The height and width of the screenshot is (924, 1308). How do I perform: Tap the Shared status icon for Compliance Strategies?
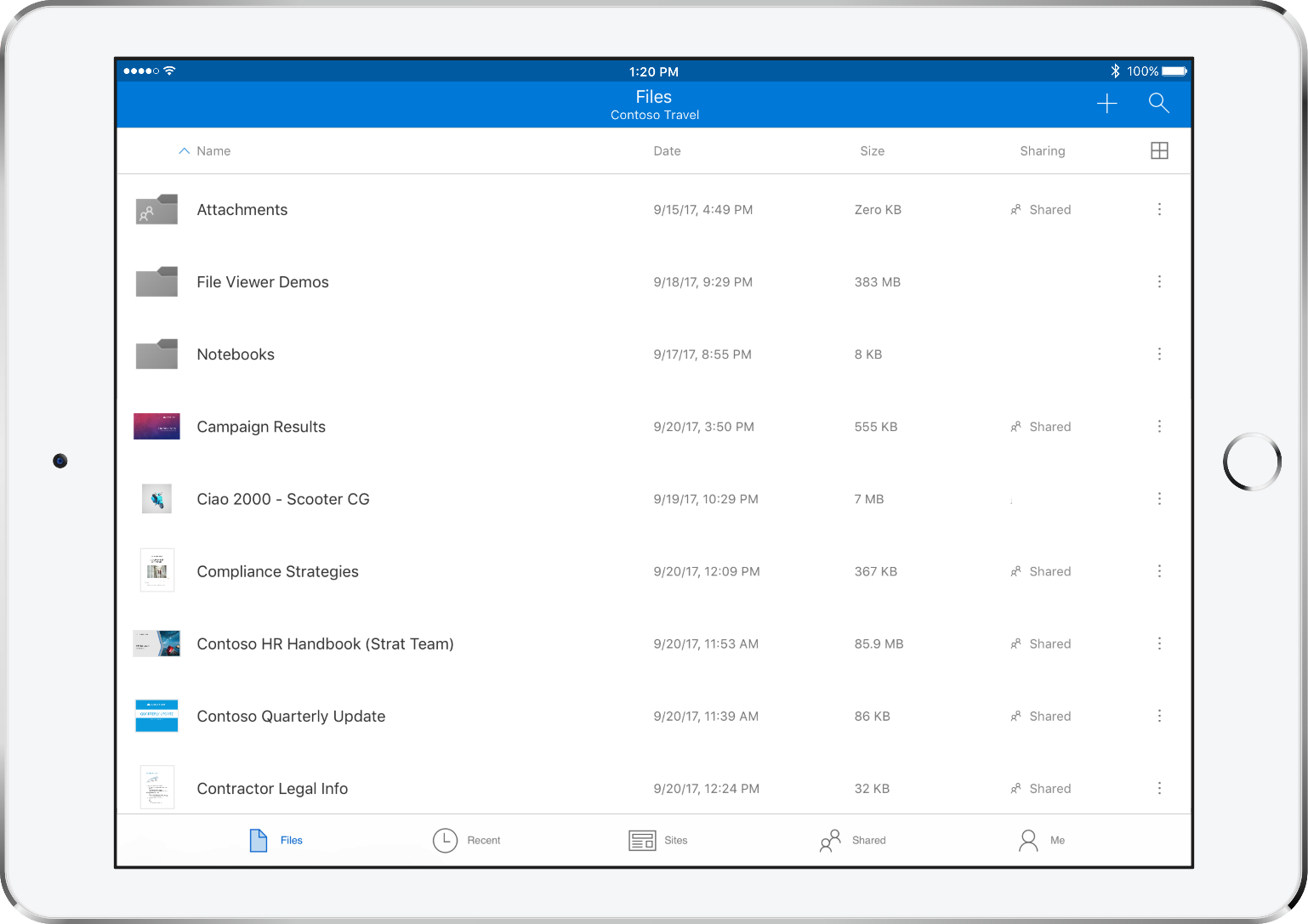(x=1015, y=572)
